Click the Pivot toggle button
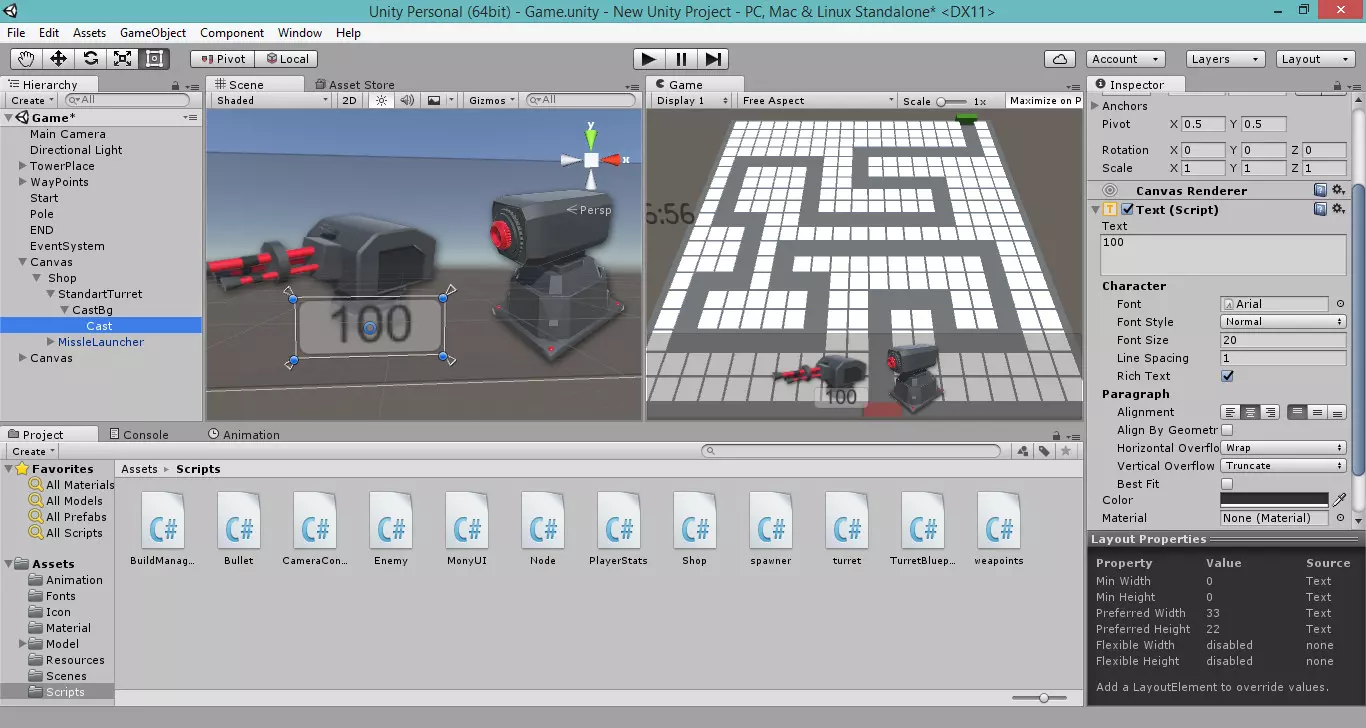1366x728 pixels. pos(222,59)
